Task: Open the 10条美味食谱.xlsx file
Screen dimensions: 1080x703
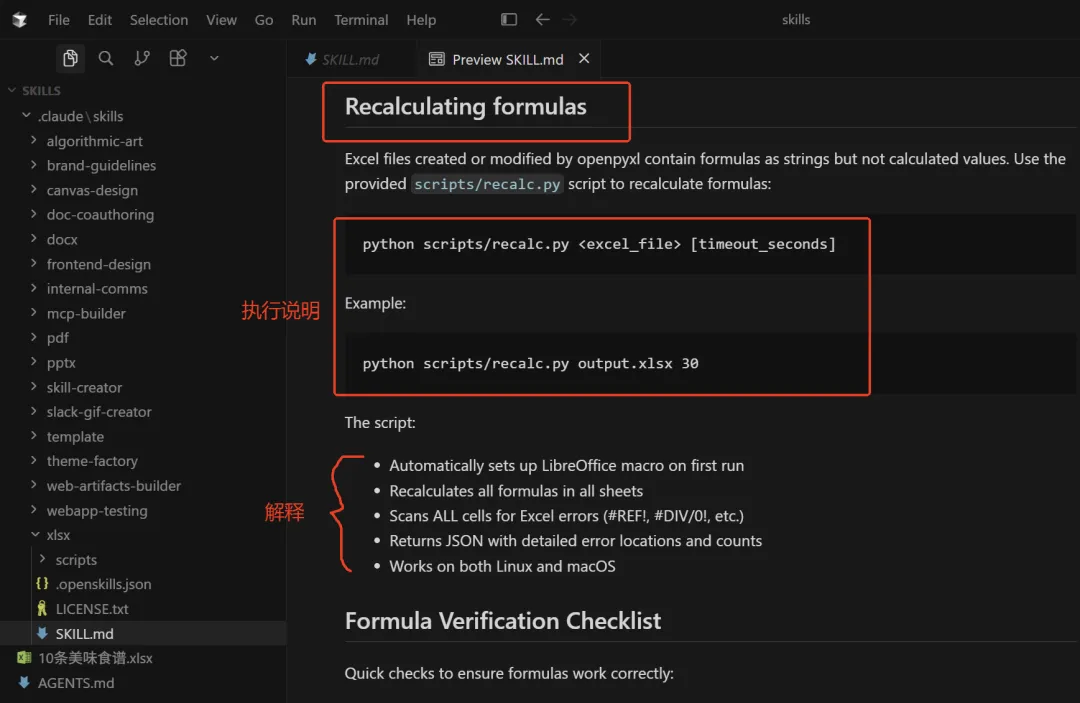Action: (x=95, y=658)
